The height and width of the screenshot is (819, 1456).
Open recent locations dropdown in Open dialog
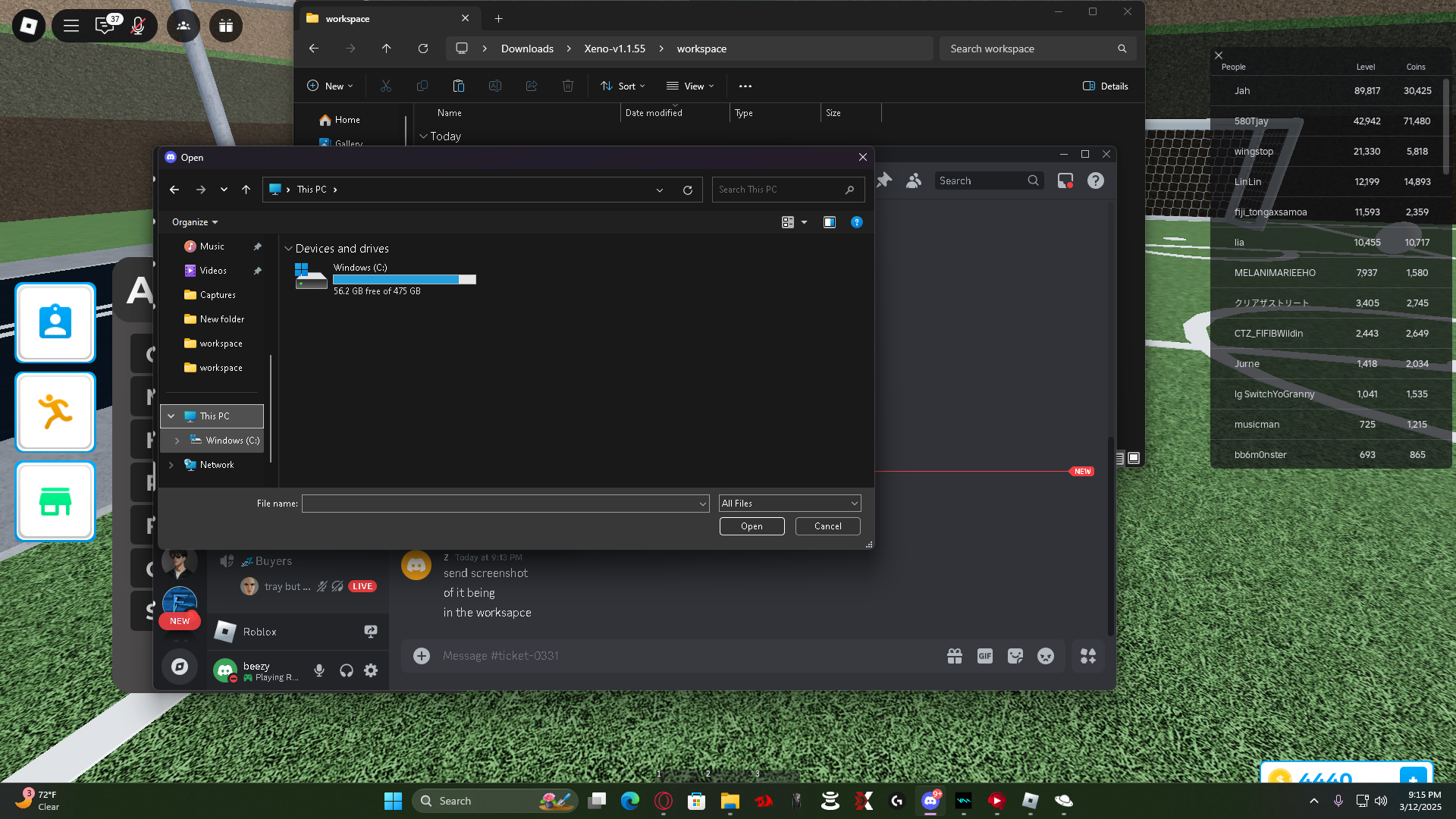click(224, 190)
